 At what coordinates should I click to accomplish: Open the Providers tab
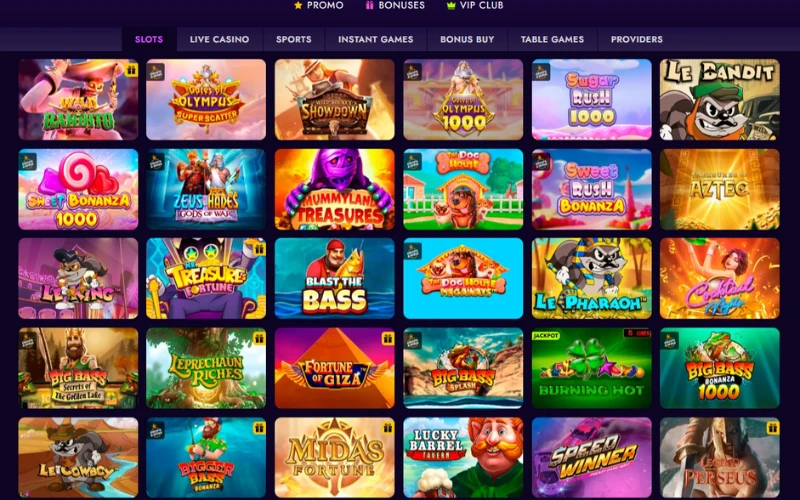[637, 39]
